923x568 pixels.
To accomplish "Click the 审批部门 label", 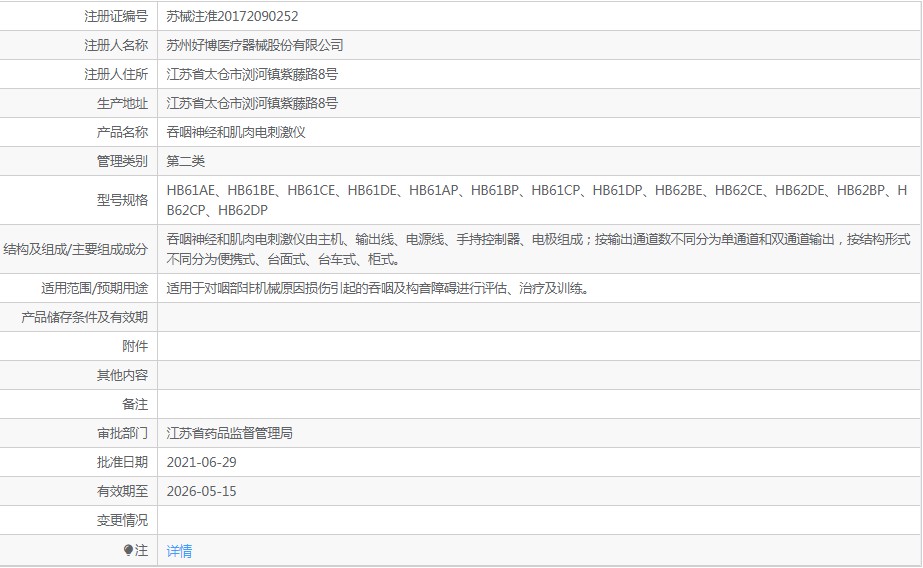I will [122, 433].
